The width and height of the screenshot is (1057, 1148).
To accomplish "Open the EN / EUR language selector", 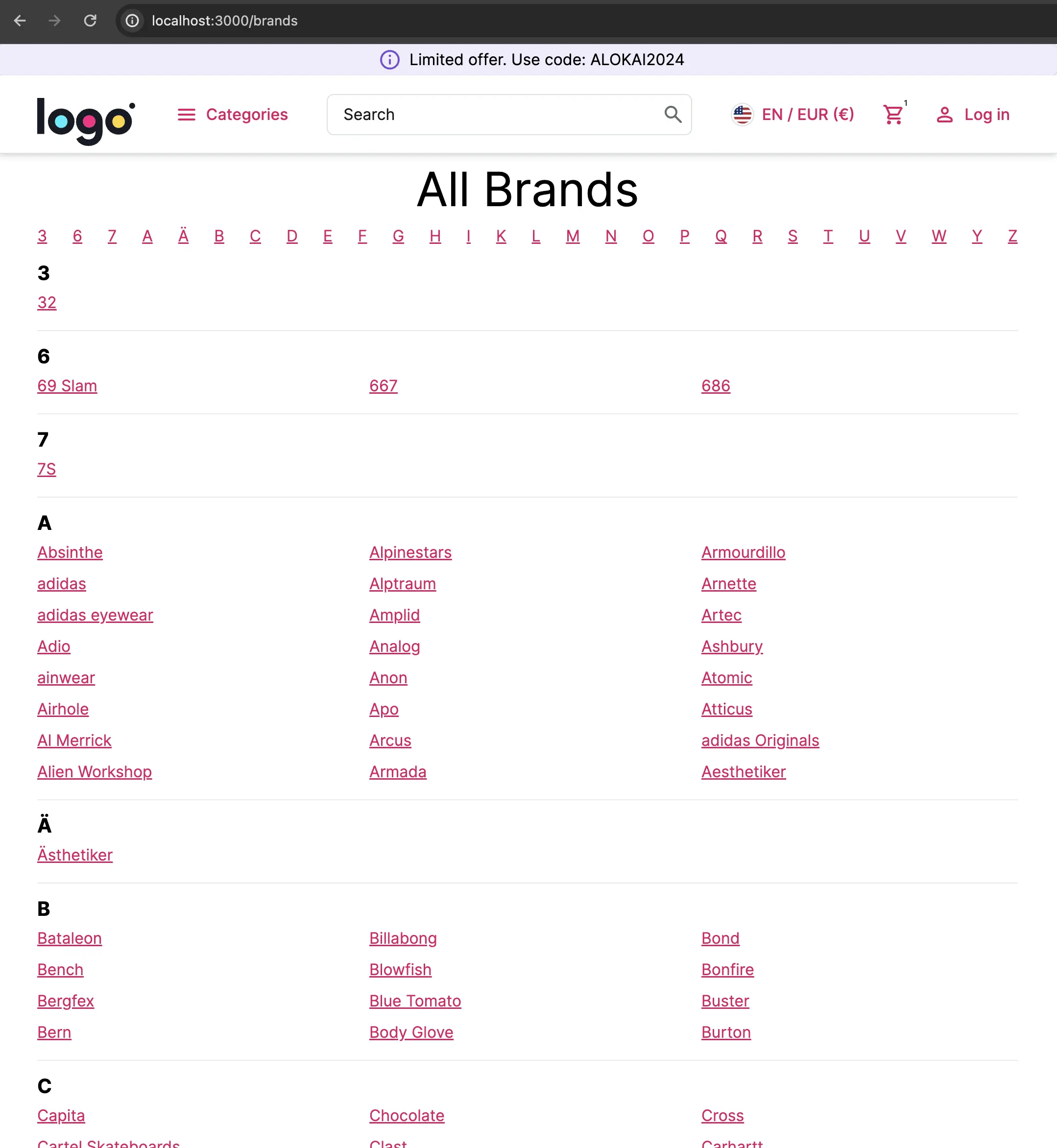I will (808, 115).
